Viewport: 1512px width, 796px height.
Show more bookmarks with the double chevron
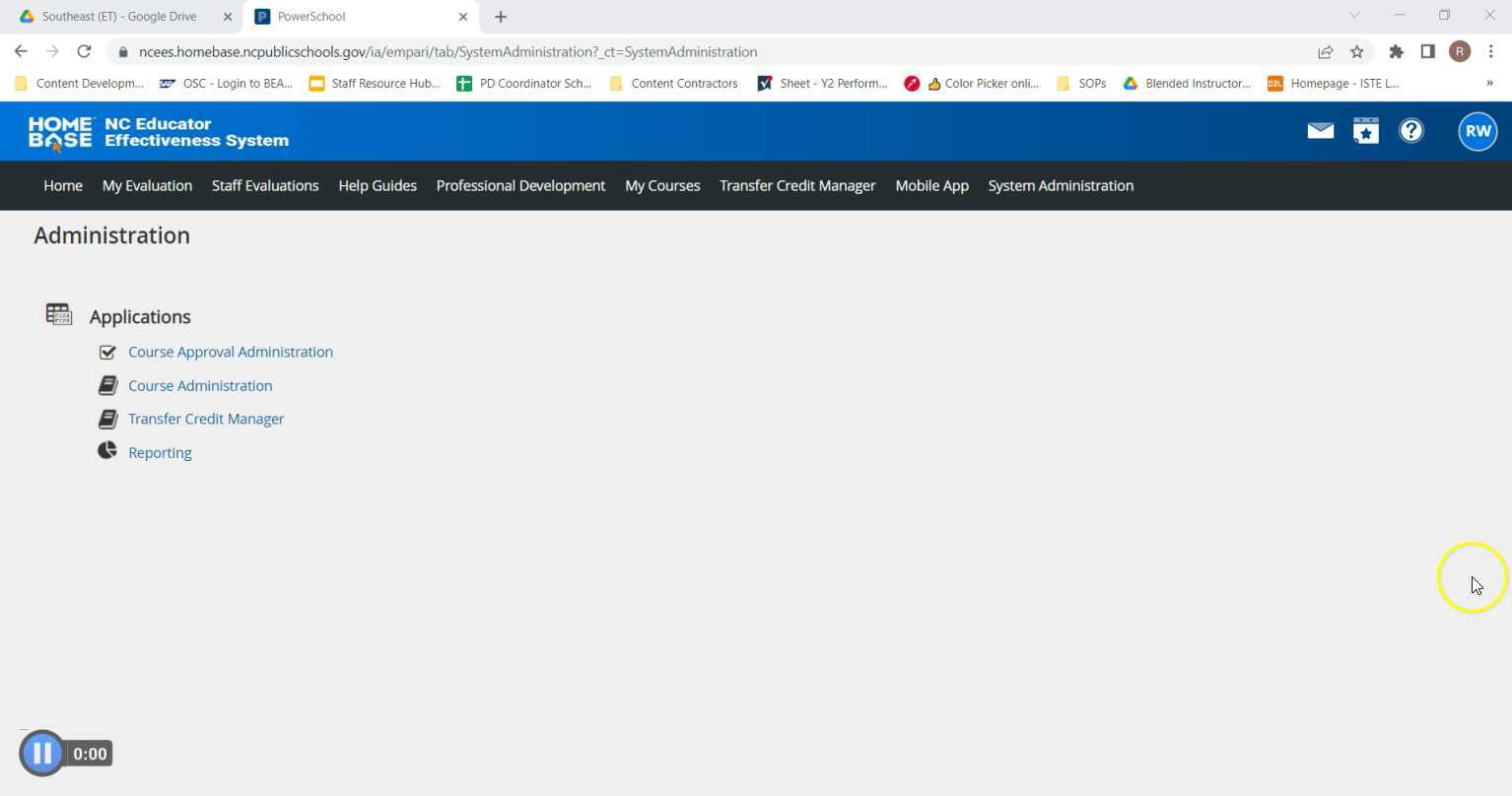[1489, 84]
